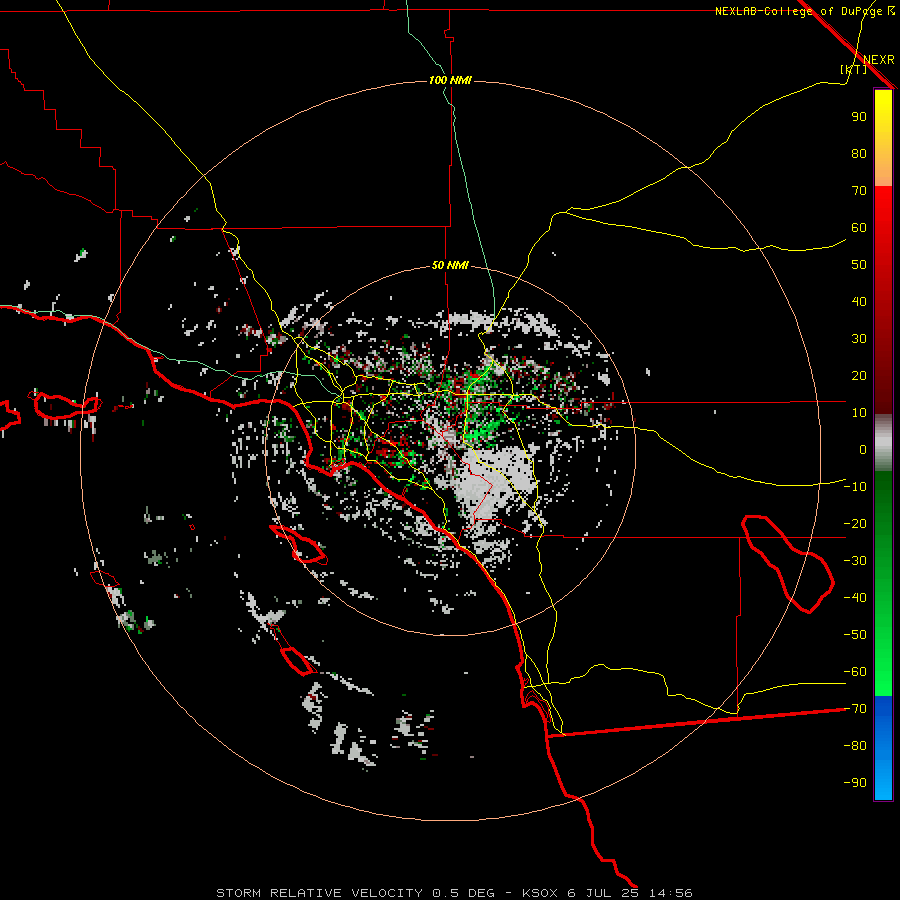Click the 90 value on velocity scale
Screen dimensions: 900x900
859,117
